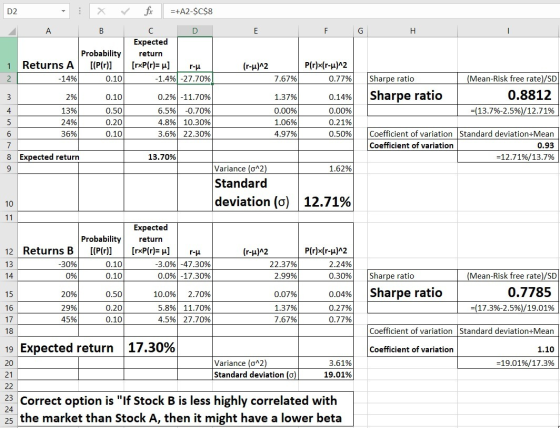Click cell B5 showing 0.20
The width and height of the screenshot is (560, 428).
[101, 122]
